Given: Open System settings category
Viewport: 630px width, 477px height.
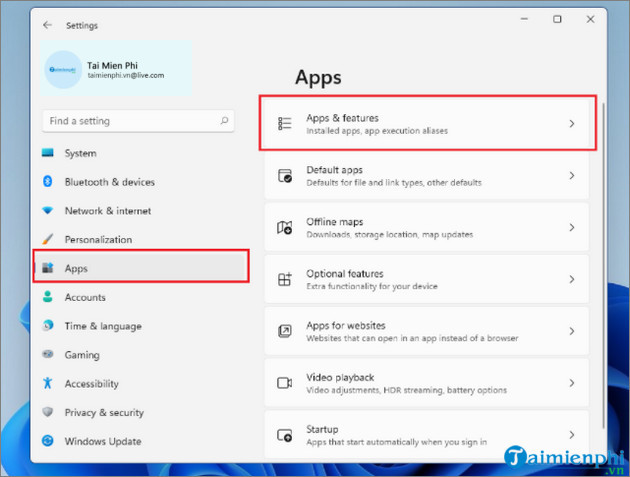Looking at the screenshot, I should 138,153.
